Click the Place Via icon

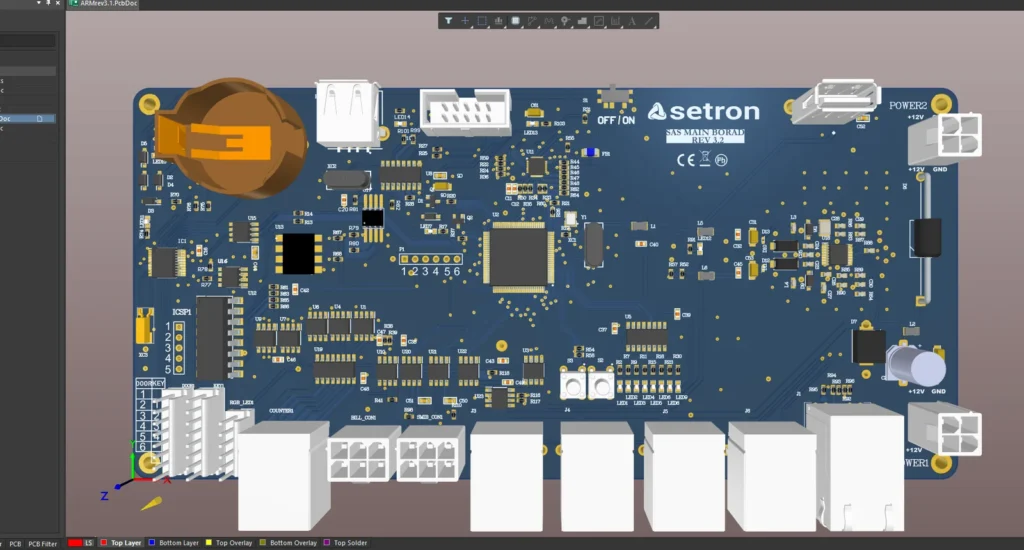565,20
